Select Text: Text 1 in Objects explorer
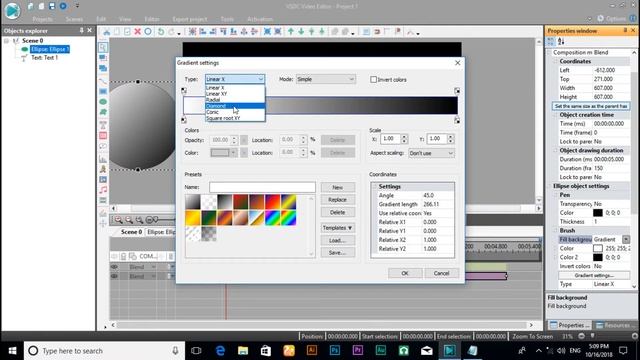 [44, 58]
